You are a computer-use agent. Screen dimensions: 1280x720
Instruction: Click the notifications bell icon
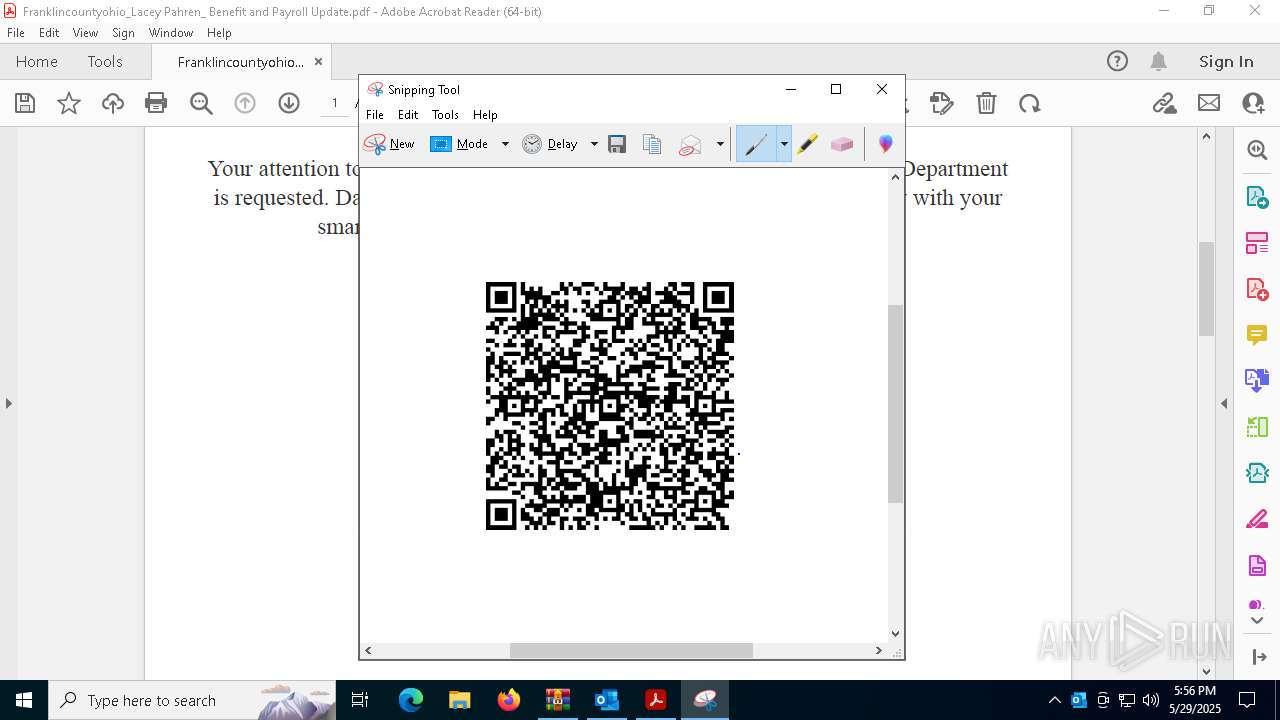[x=1159, y=62]
